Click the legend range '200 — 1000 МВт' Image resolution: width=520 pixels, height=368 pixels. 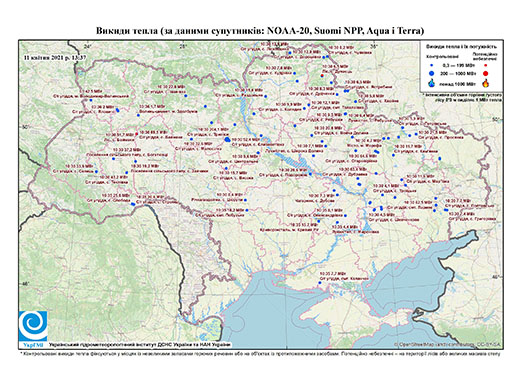pos(459,73)
